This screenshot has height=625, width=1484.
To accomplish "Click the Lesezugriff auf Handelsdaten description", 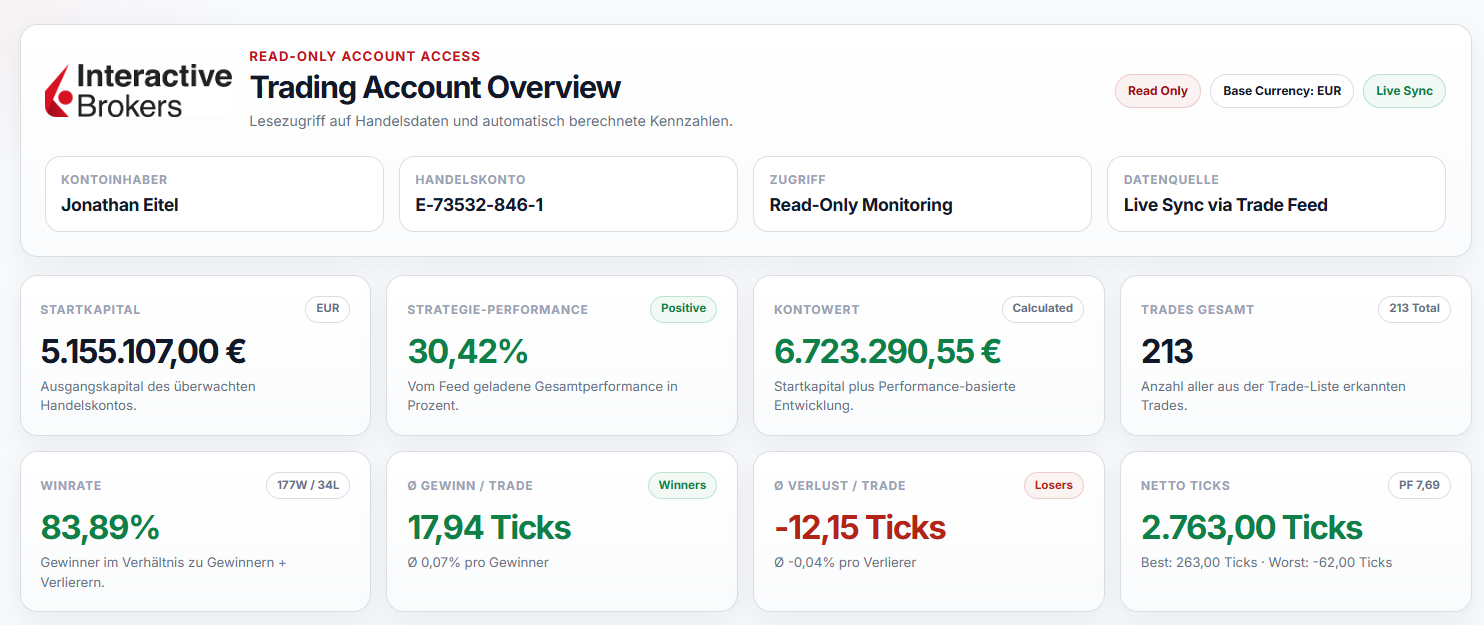I will [x=491, y=121].
